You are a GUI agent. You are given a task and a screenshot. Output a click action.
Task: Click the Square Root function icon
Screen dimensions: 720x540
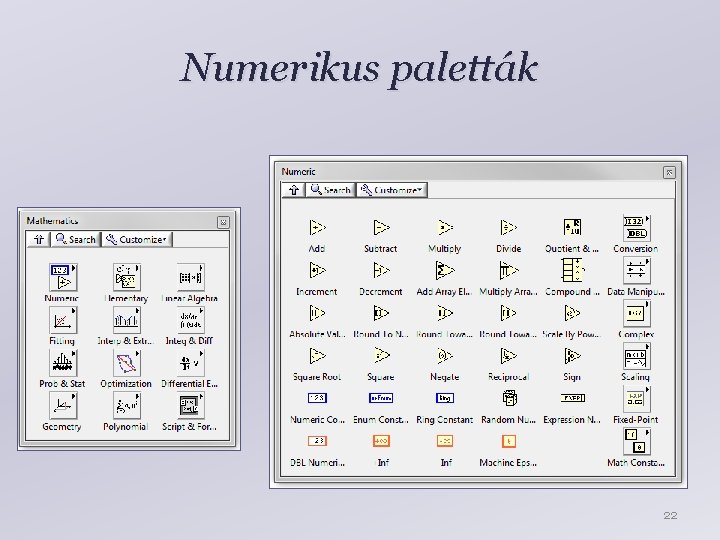click(x=317, y=355)
